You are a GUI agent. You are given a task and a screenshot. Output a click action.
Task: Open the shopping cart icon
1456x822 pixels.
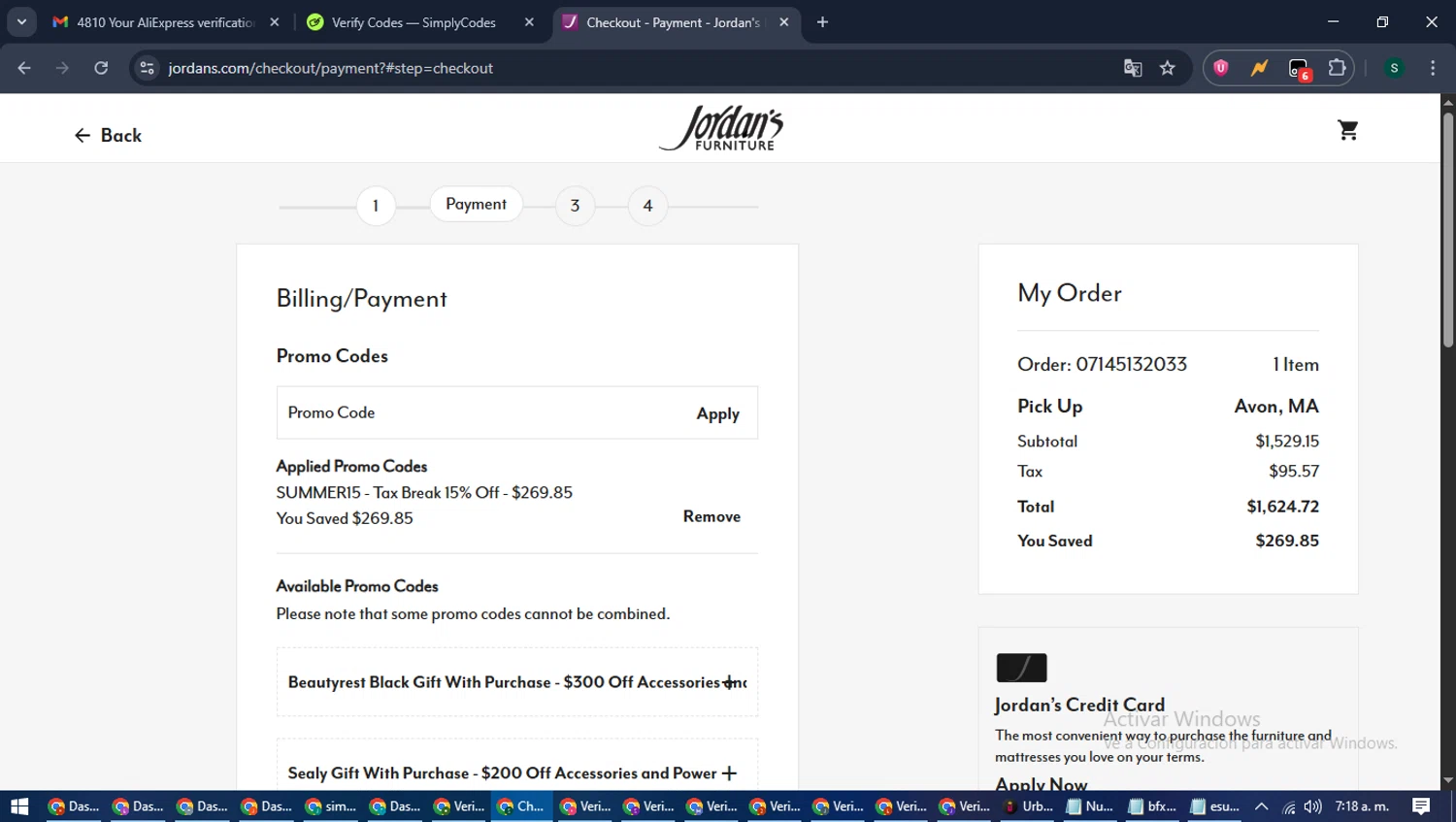[1347, 130]
